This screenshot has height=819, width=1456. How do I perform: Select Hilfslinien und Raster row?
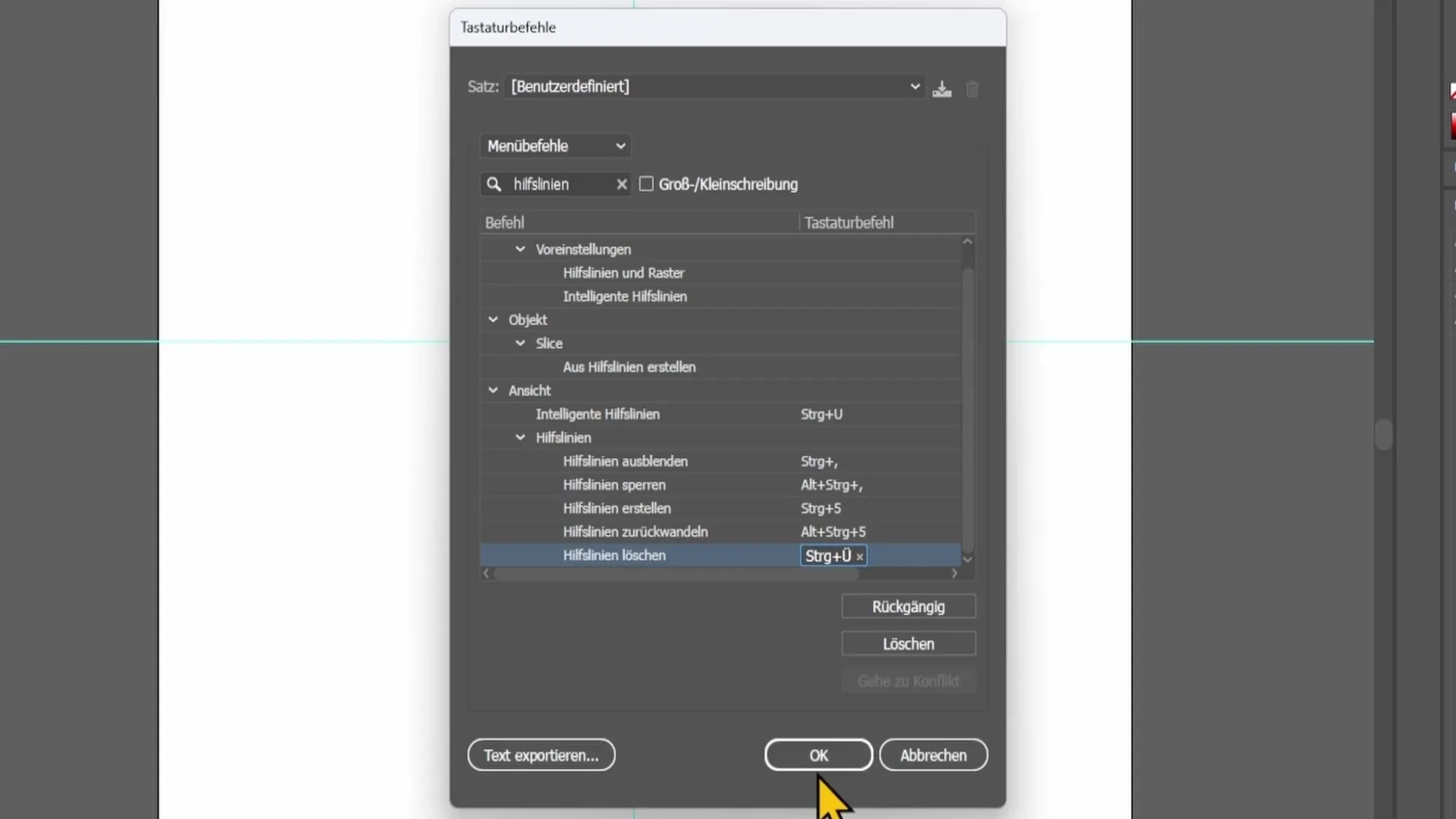(720, 272)
